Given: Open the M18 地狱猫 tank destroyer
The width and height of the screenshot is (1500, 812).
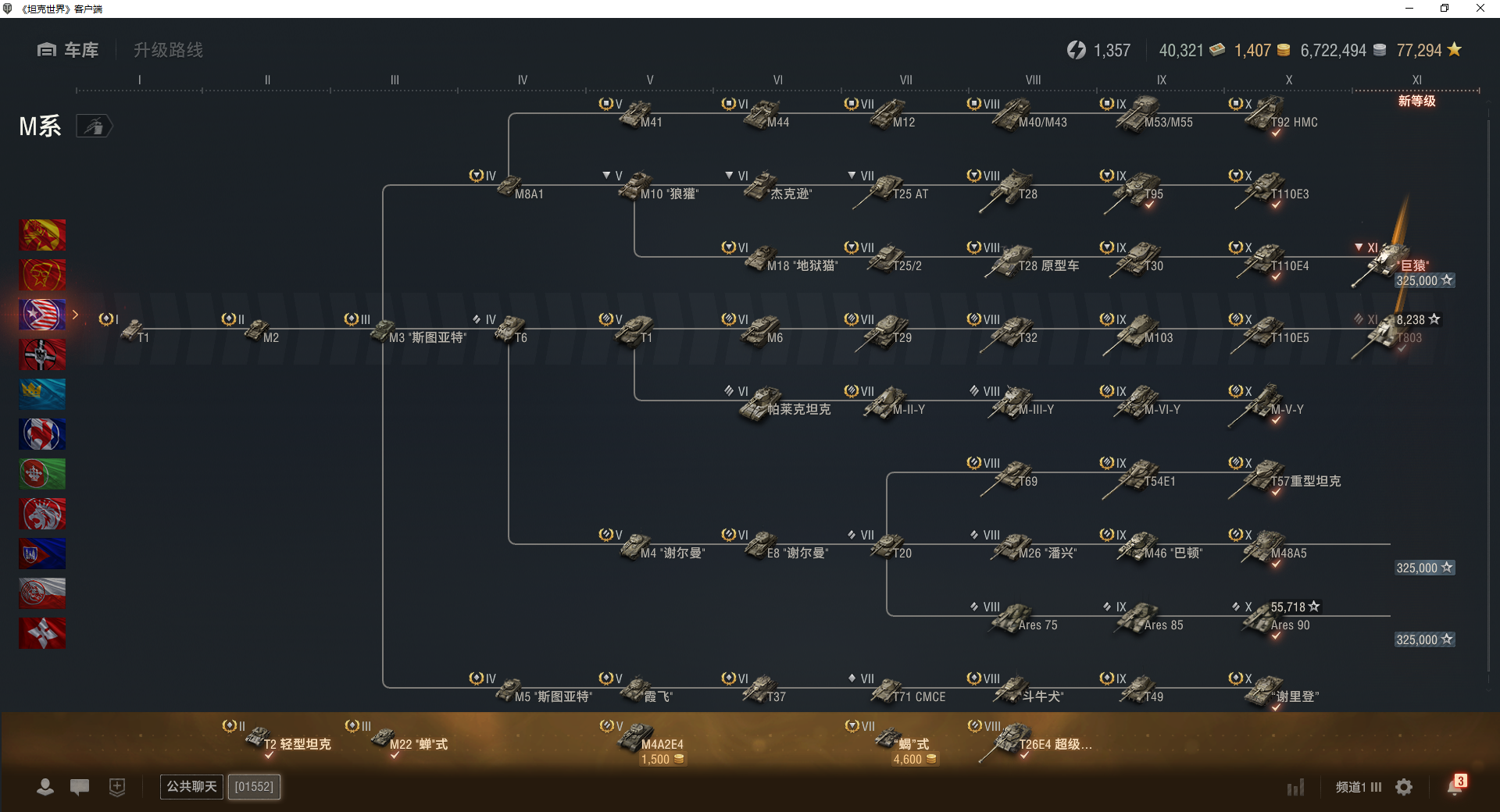Looking at the screenshot, I should 781,259.
